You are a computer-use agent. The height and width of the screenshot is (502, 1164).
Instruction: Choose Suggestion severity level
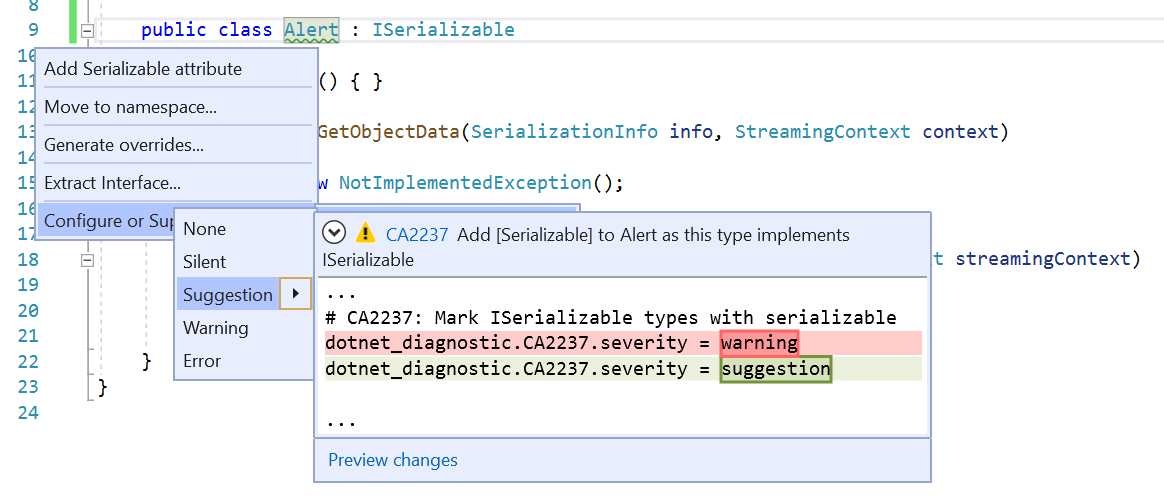[x=228, y=295]
